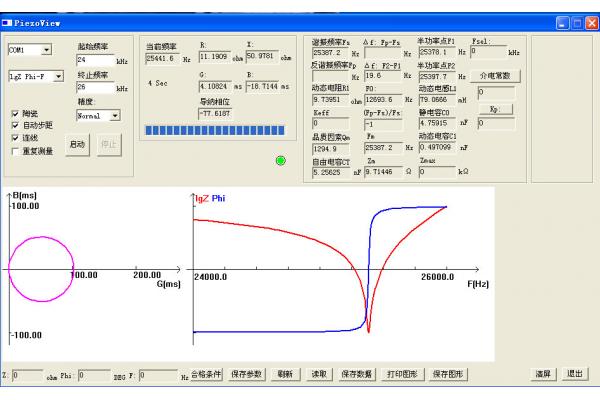Open the COM1 port dropdown
The image size is (600, 400).
coord(30,50)
